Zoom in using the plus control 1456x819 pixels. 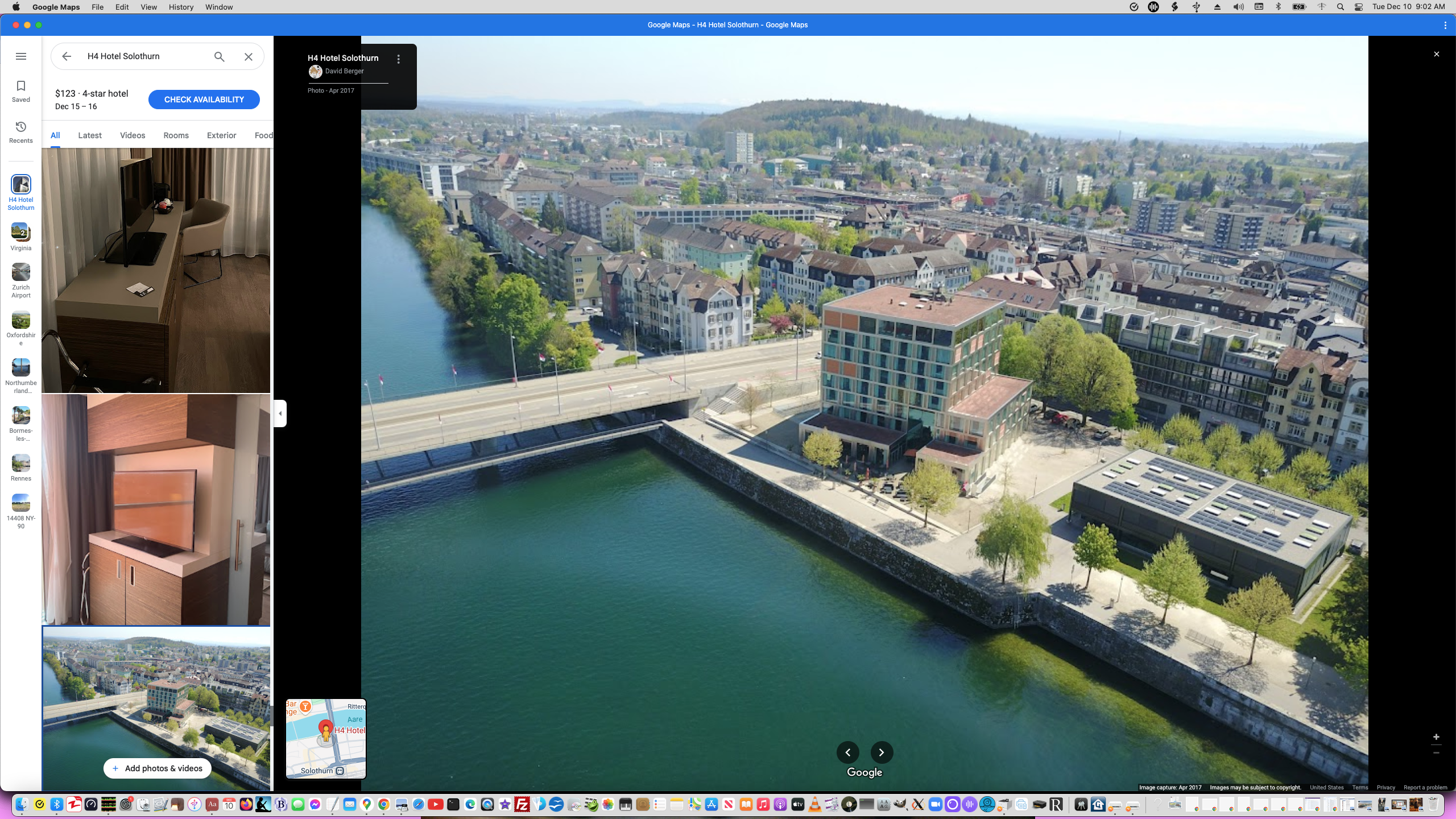tap(1436, 737)
